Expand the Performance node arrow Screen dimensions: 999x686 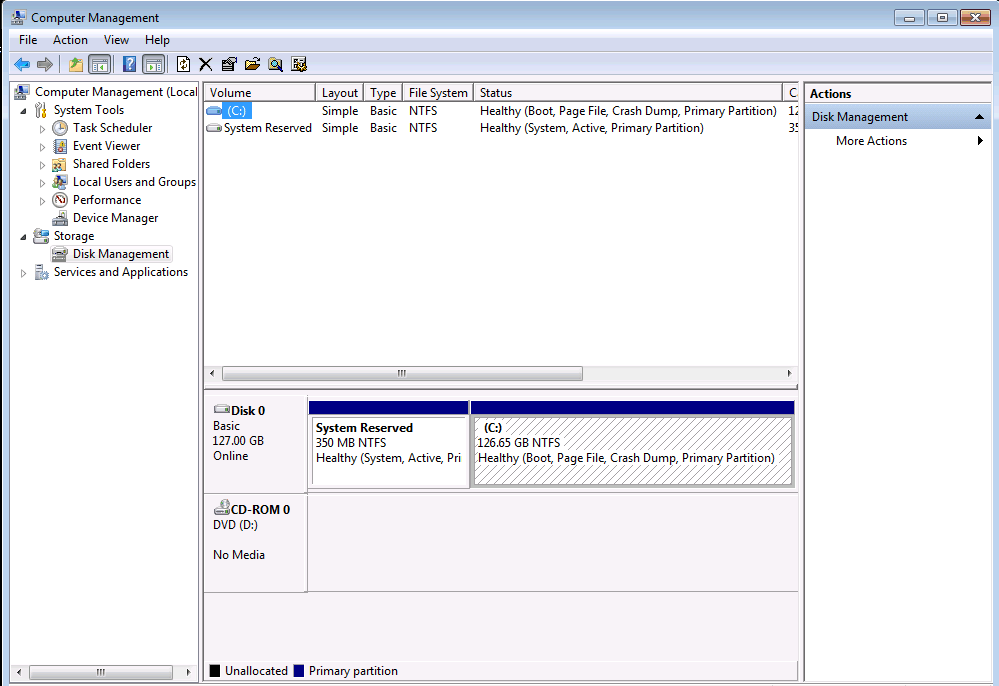click(42, 201)
